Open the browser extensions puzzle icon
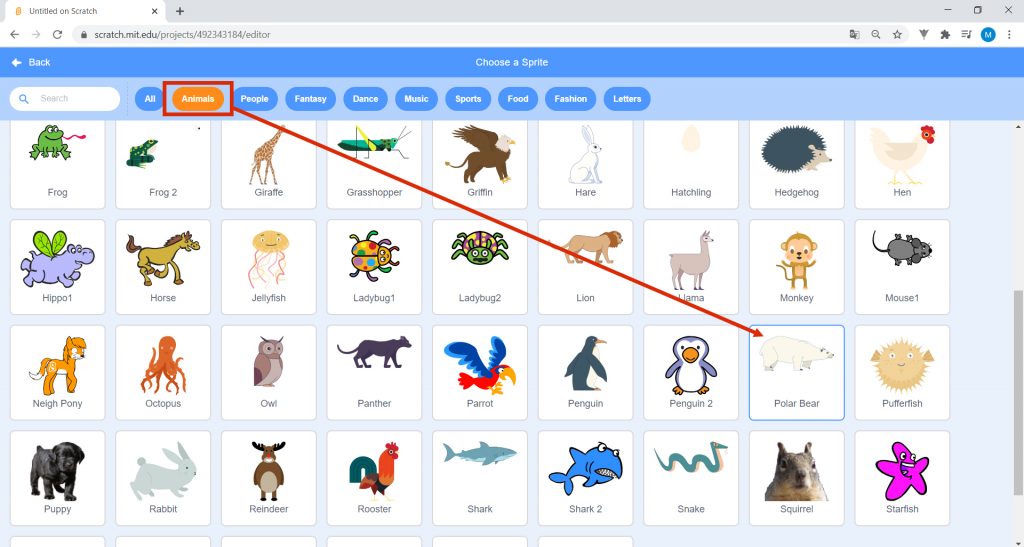Screen dimensions: 1024x547 [945, 35]
